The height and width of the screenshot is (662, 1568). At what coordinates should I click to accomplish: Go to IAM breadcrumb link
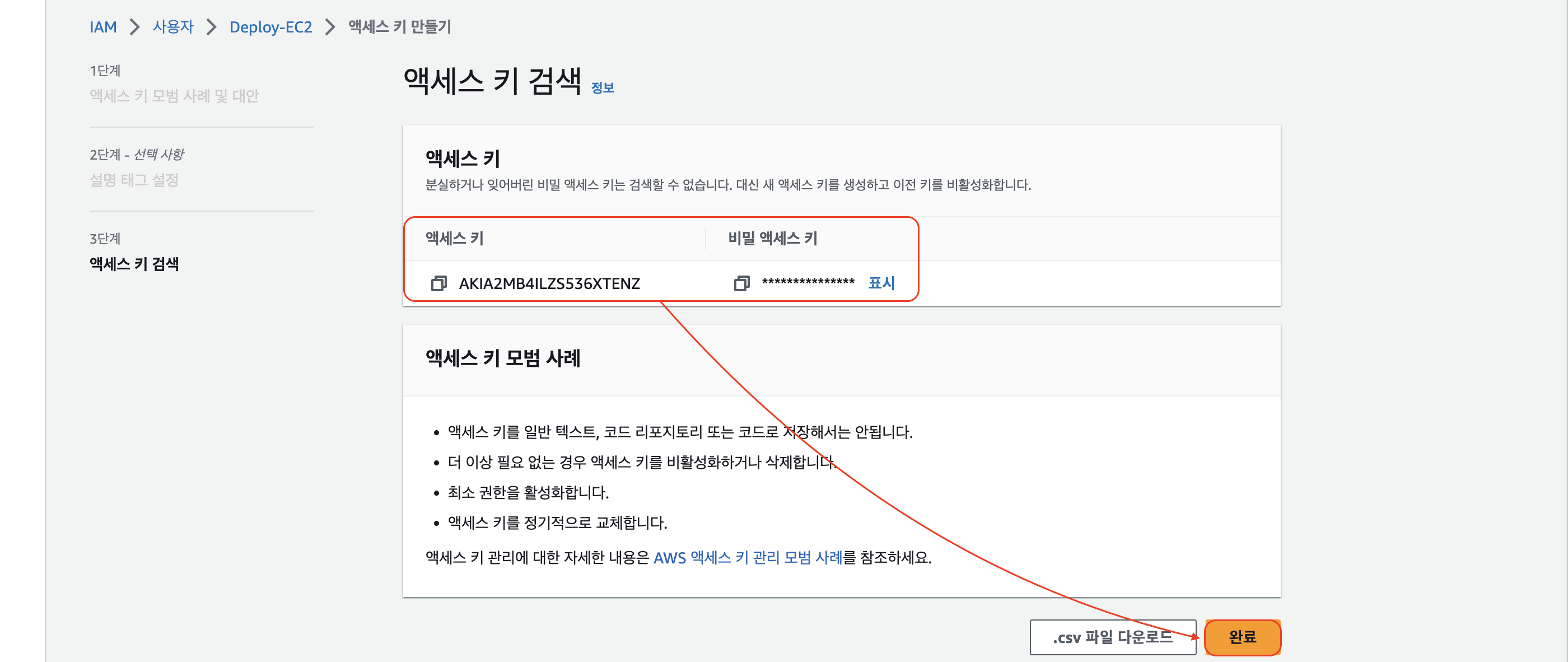click(x=103, y=27)
